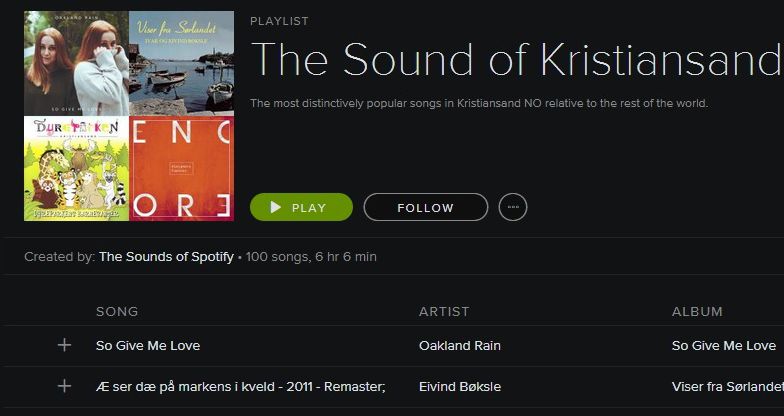Sort tracks by Artist column
The height and width of the screenshot is (416, 784).
(x=444, y=312)
